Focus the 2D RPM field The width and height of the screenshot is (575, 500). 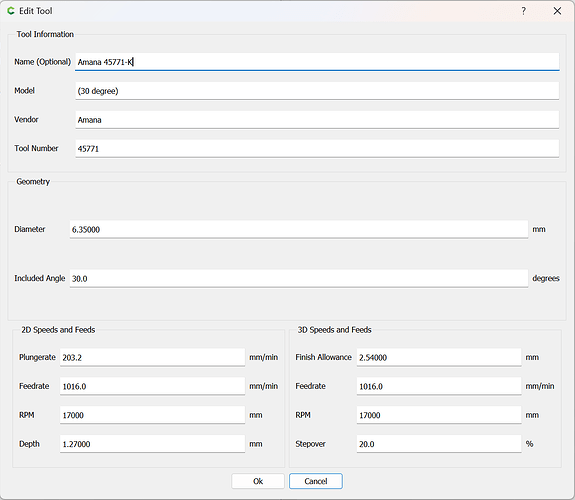(153, 415)
